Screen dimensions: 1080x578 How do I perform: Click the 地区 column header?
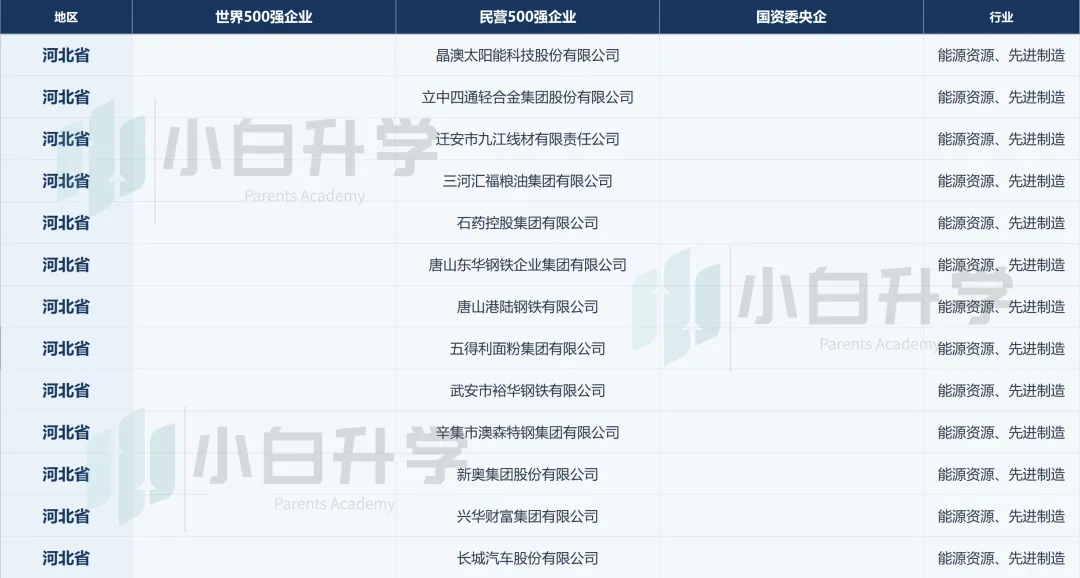(x=66, y=17)
